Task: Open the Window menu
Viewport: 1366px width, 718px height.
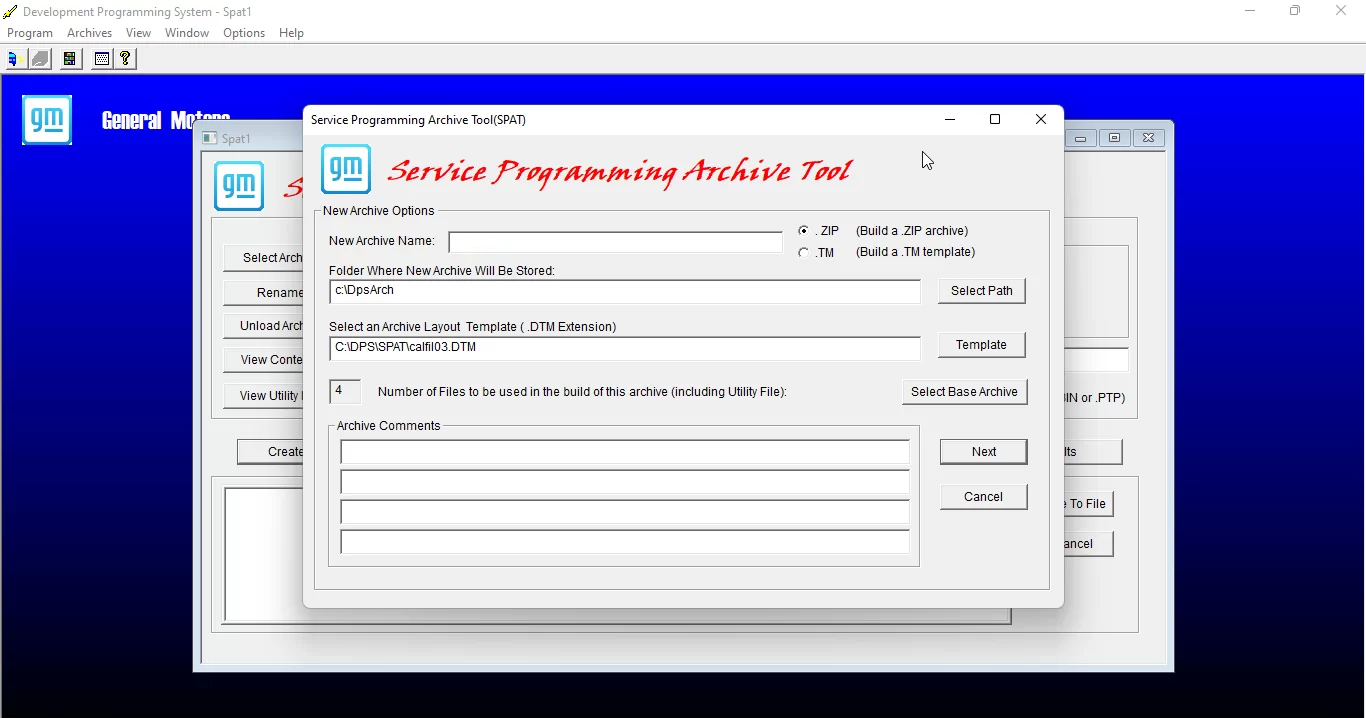Action: 186,32
